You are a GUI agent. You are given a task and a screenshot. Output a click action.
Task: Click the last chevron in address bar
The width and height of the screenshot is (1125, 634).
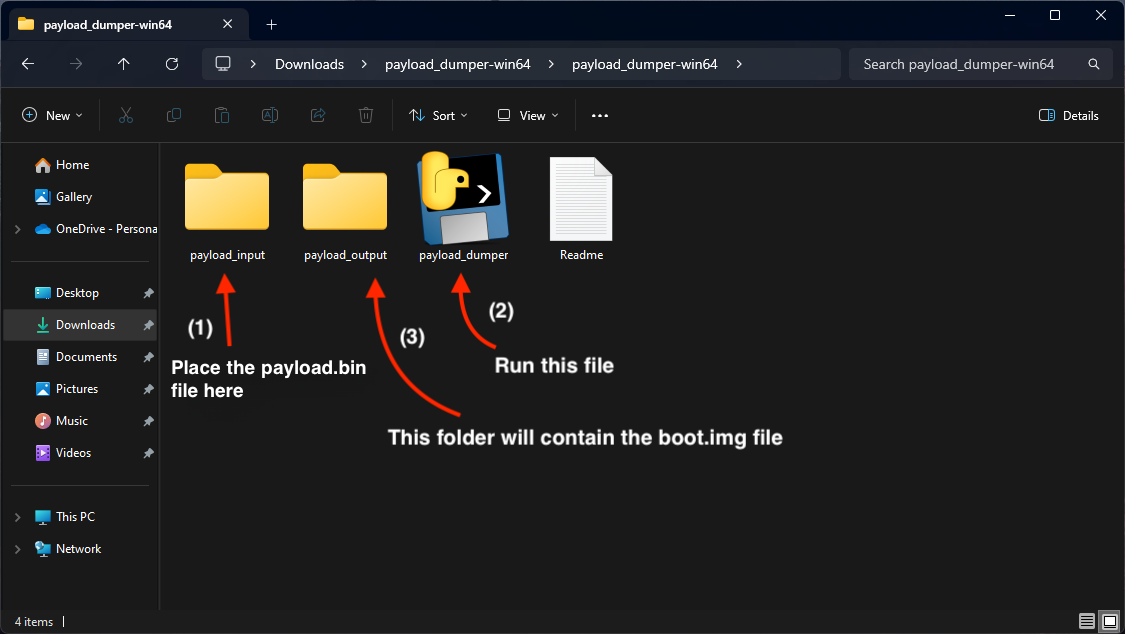[738, 64]
